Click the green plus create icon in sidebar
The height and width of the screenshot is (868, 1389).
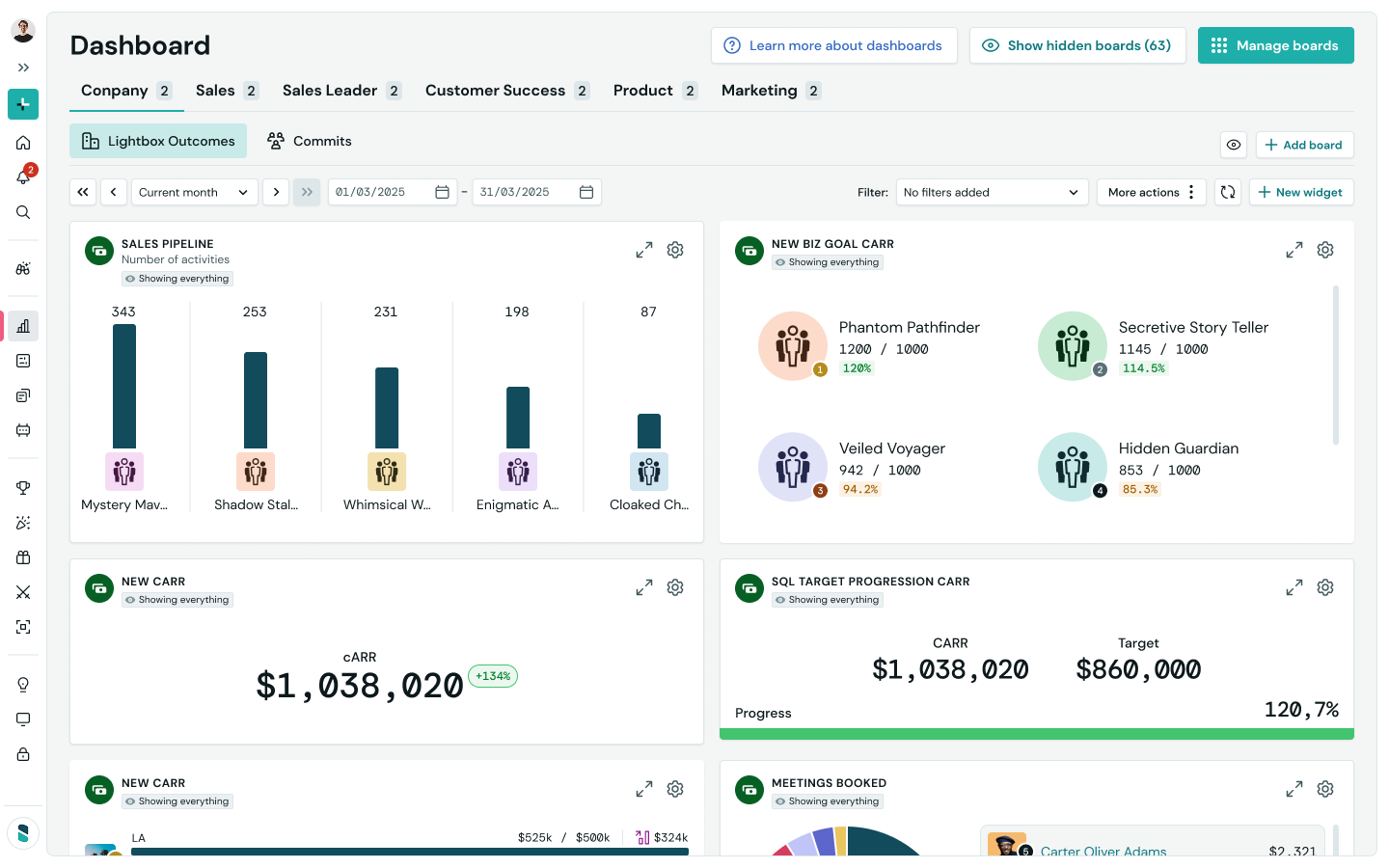[x=23, y=104]
